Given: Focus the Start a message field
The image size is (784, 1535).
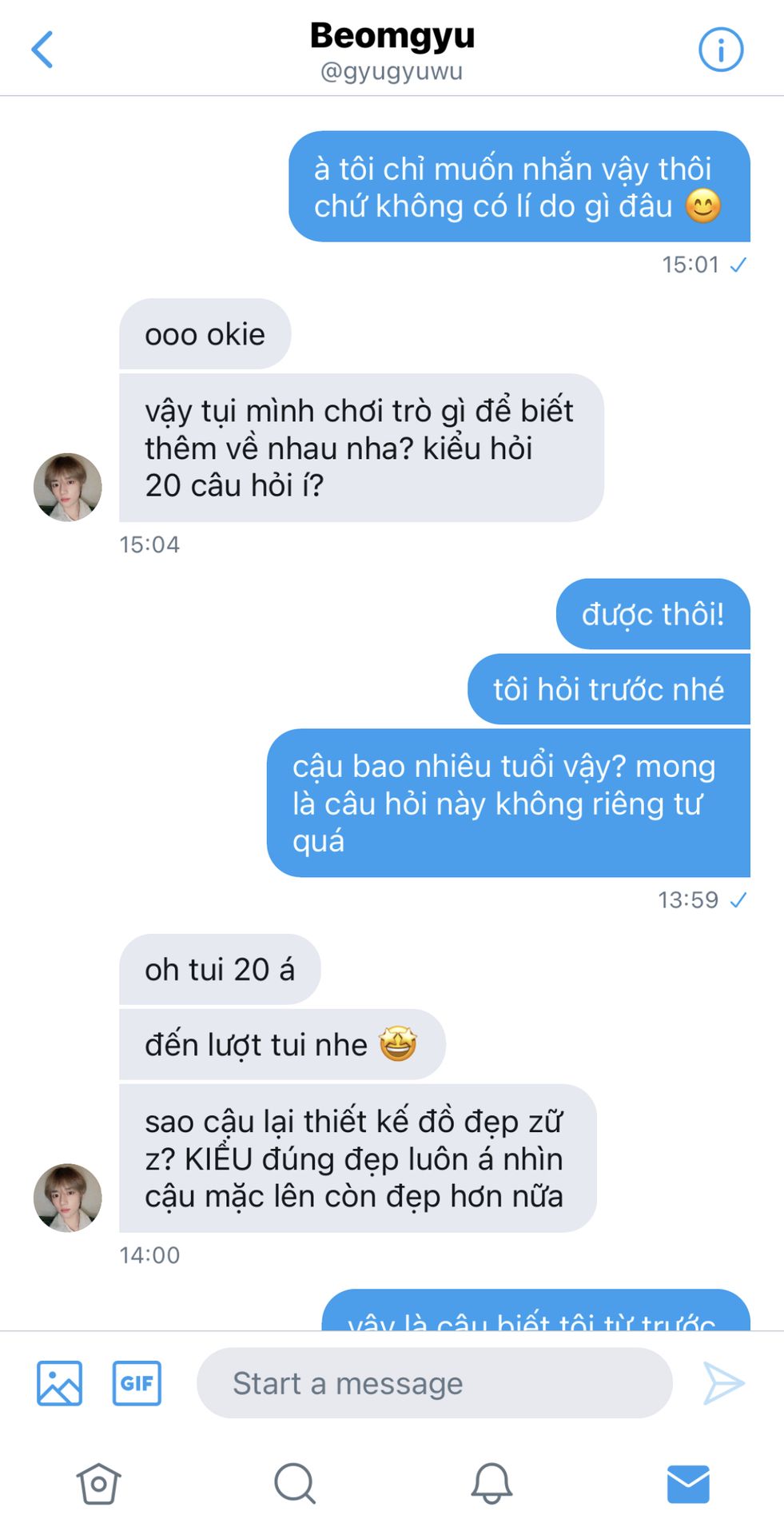Looking at the screenshot, I should tap(434, 1383).
